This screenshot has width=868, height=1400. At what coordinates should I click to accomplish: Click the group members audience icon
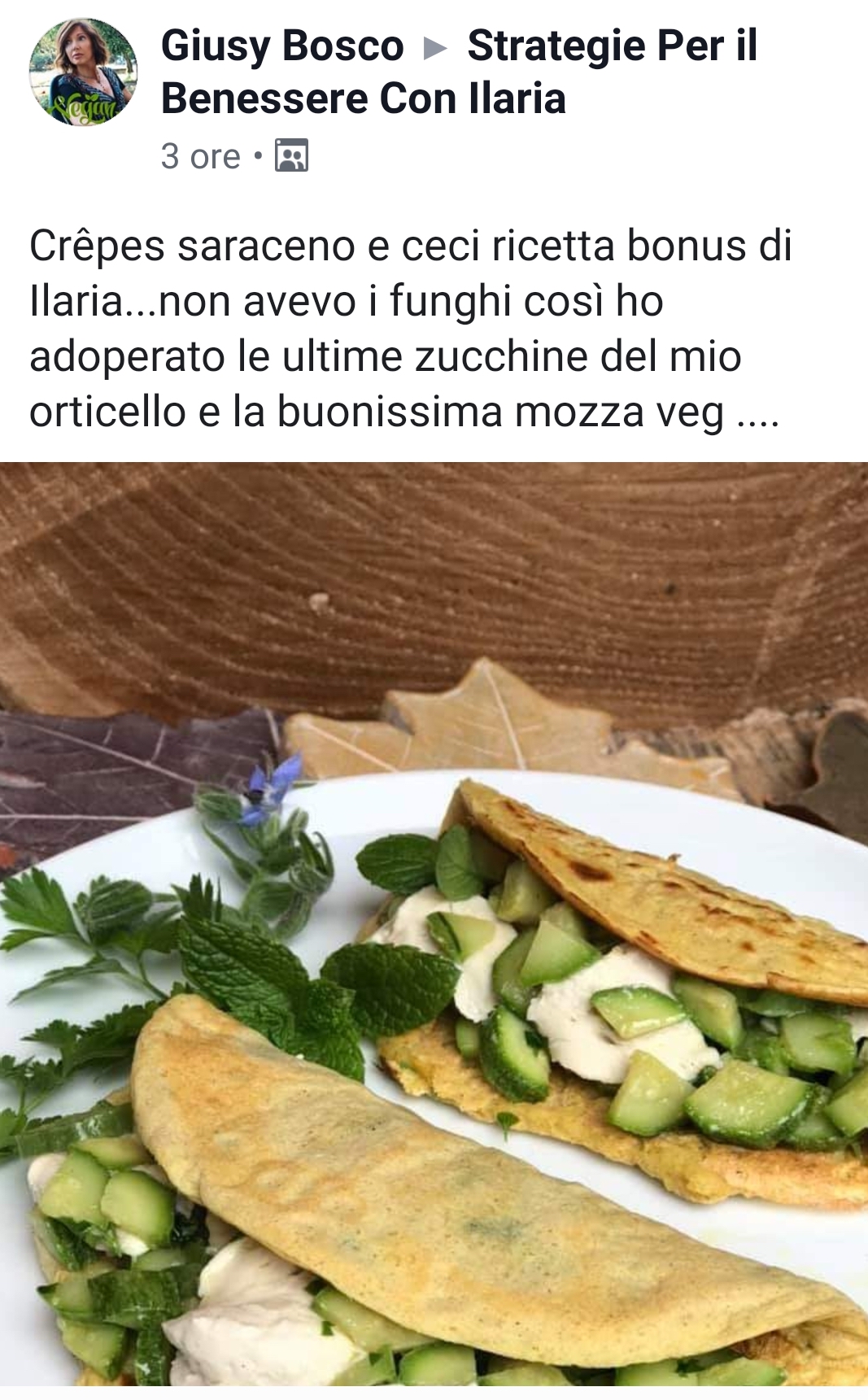[x=291, y=155]
